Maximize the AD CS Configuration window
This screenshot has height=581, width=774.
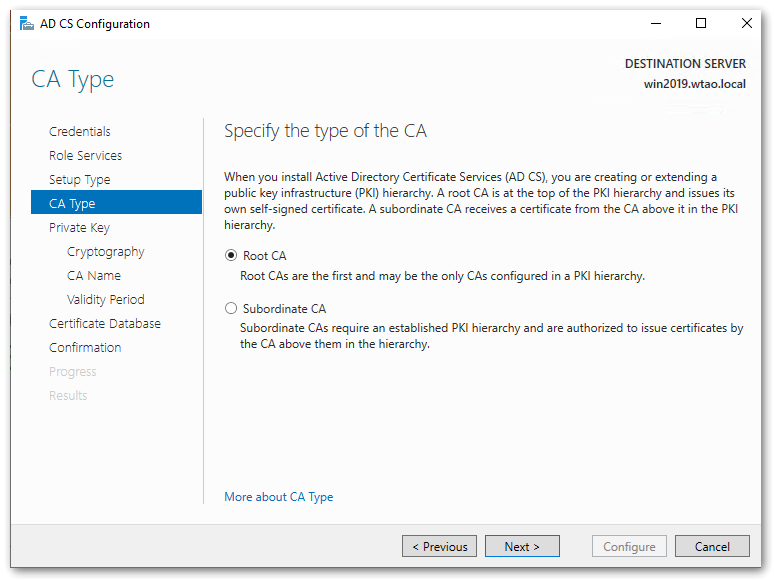pos(701,24)
